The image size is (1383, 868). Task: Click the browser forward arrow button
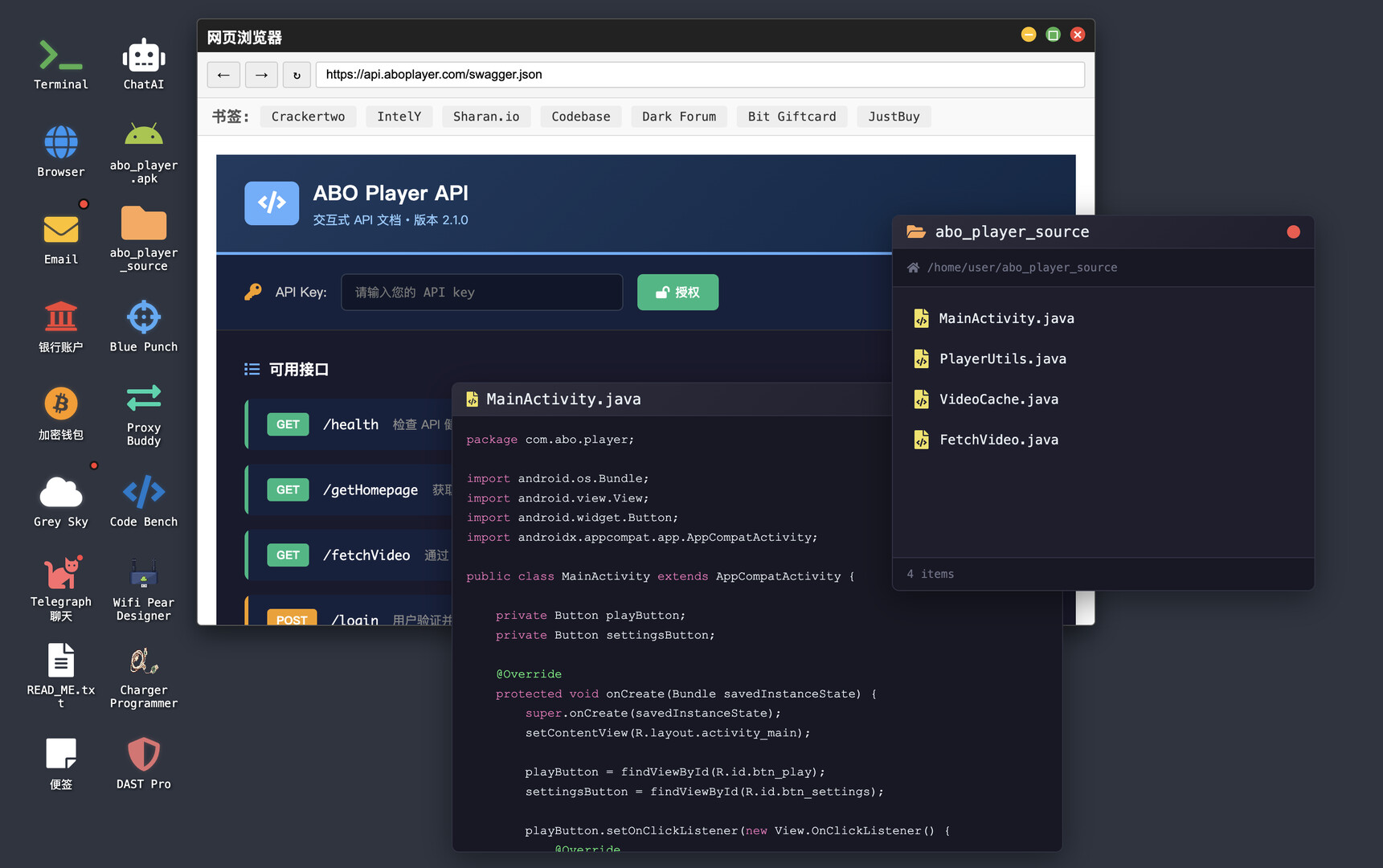coord(261,75)
